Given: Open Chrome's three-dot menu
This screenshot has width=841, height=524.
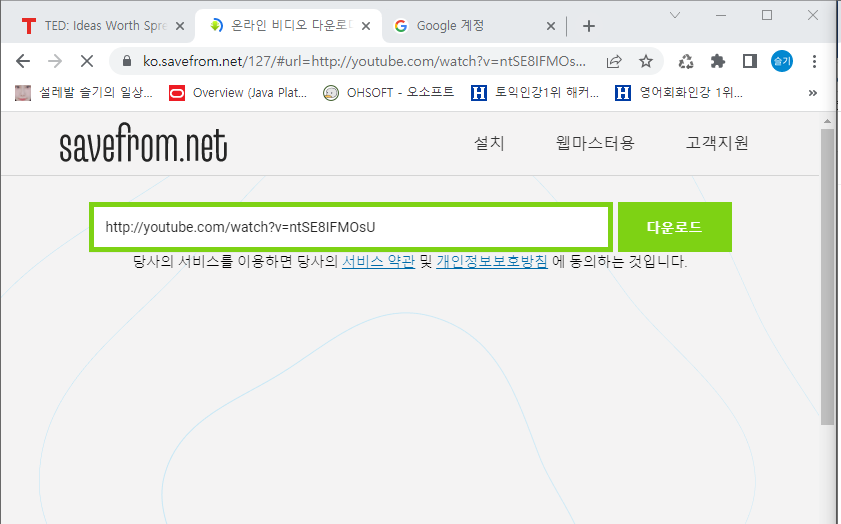Looking at the screenshot, I should click(814, 61).
